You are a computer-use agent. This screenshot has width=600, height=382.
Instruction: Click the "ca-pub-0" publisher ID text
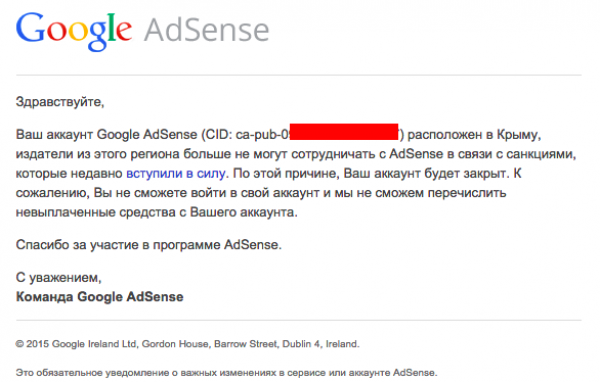click(x=262, y=135)
